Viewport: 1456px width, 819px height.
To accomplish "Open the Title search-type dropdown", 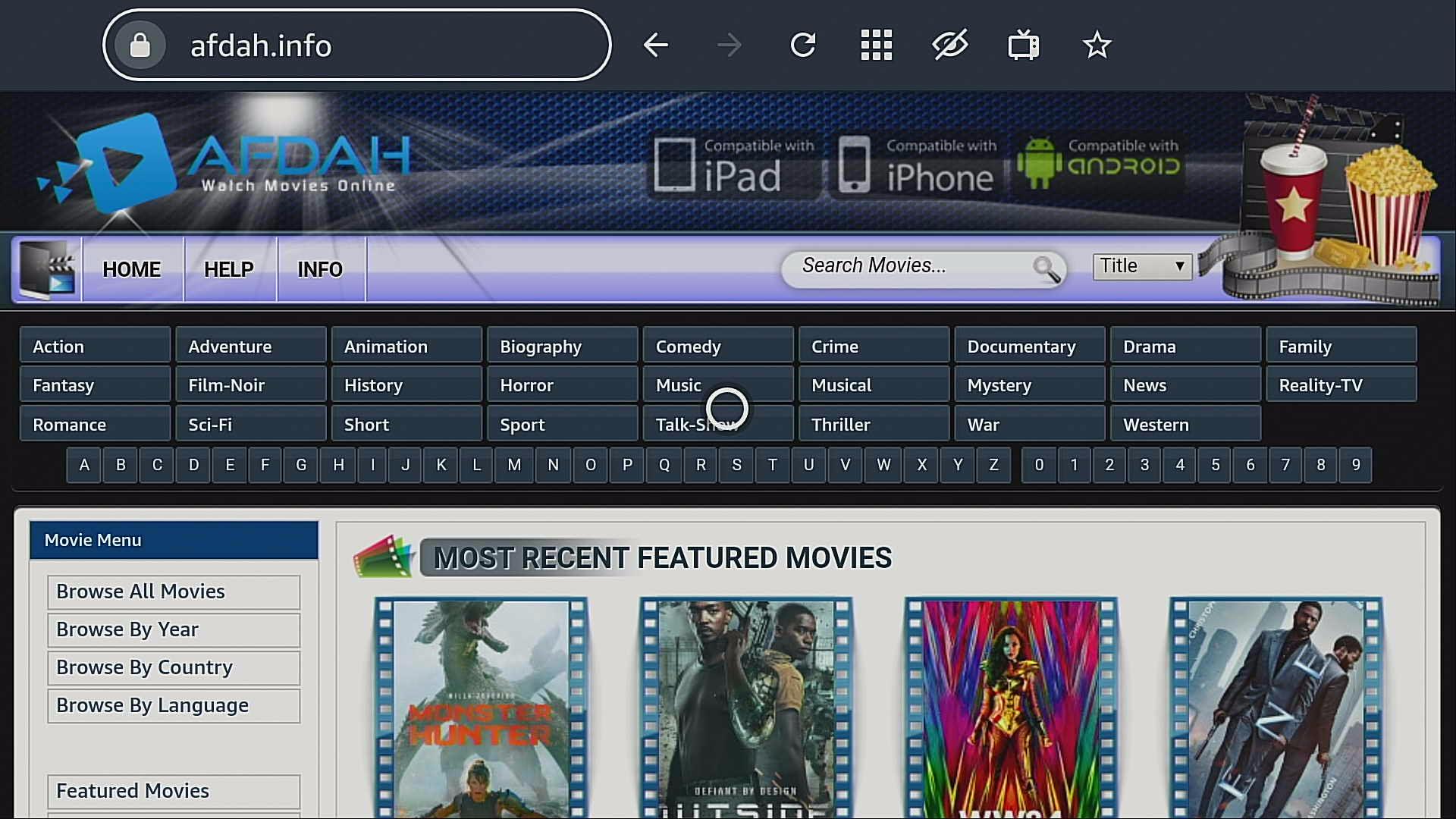I will click(1142, 266).
